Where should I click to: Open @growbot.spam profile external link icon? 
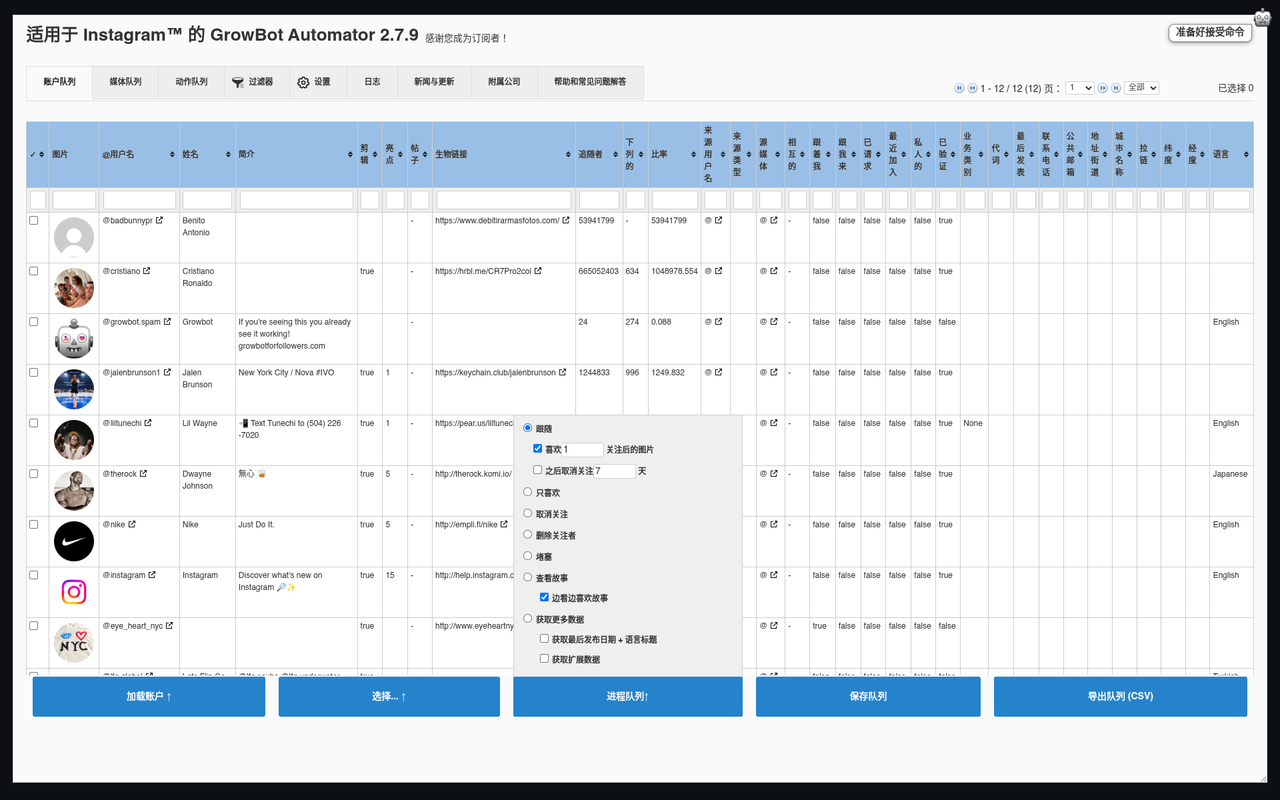tap(168, 322)
